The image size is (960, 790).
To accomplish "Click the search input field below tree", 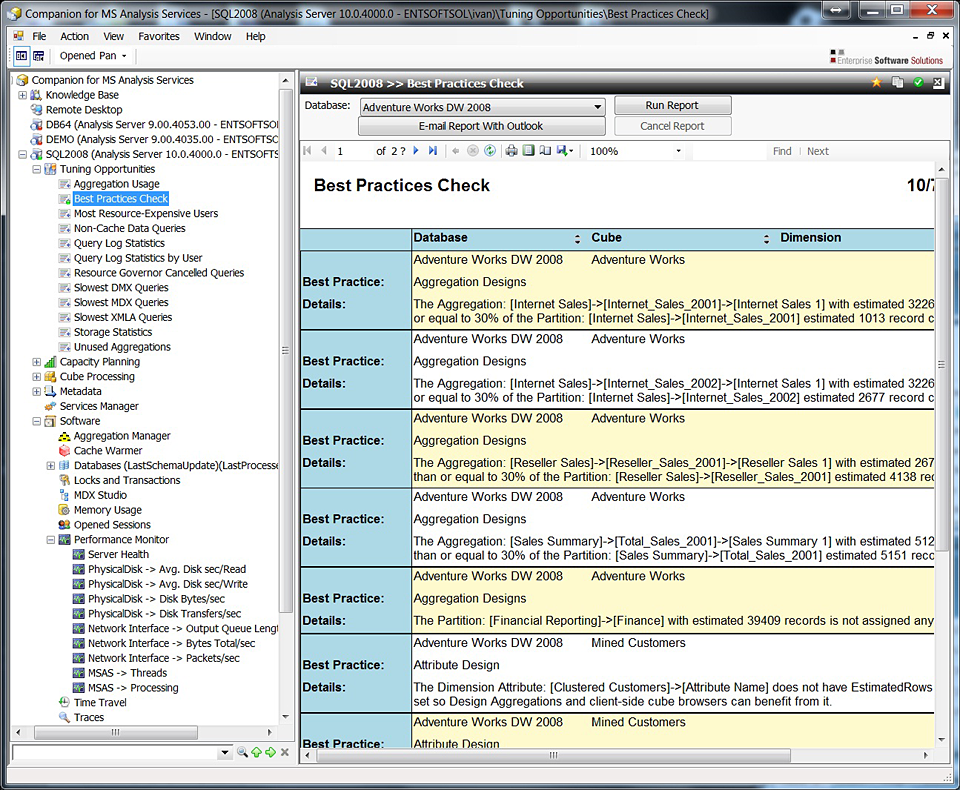I will (115, 753).
